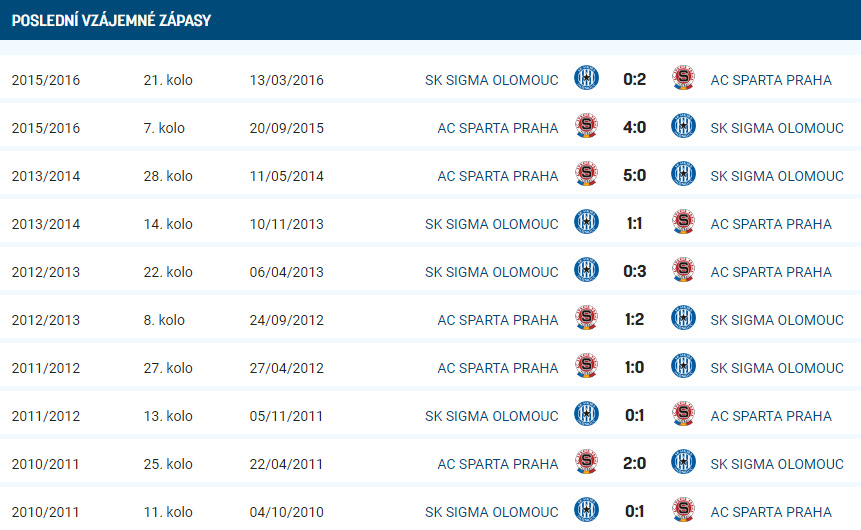
Task: Click Sigma Olomouc crest in 27/04/2012 row
Action: 683,366
